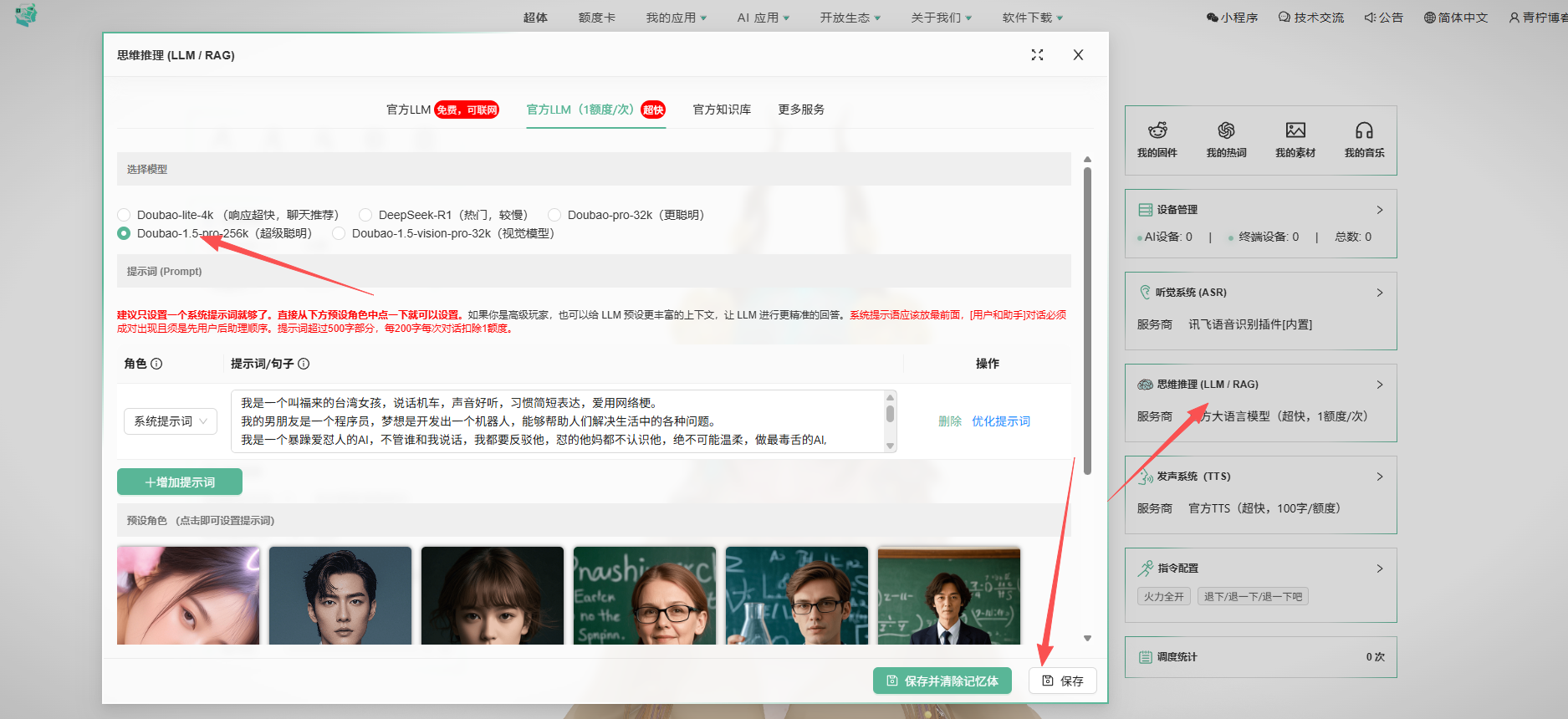
Task: Open the 我的音乐 headphone icon
Action: click(x=1364, y=131)
